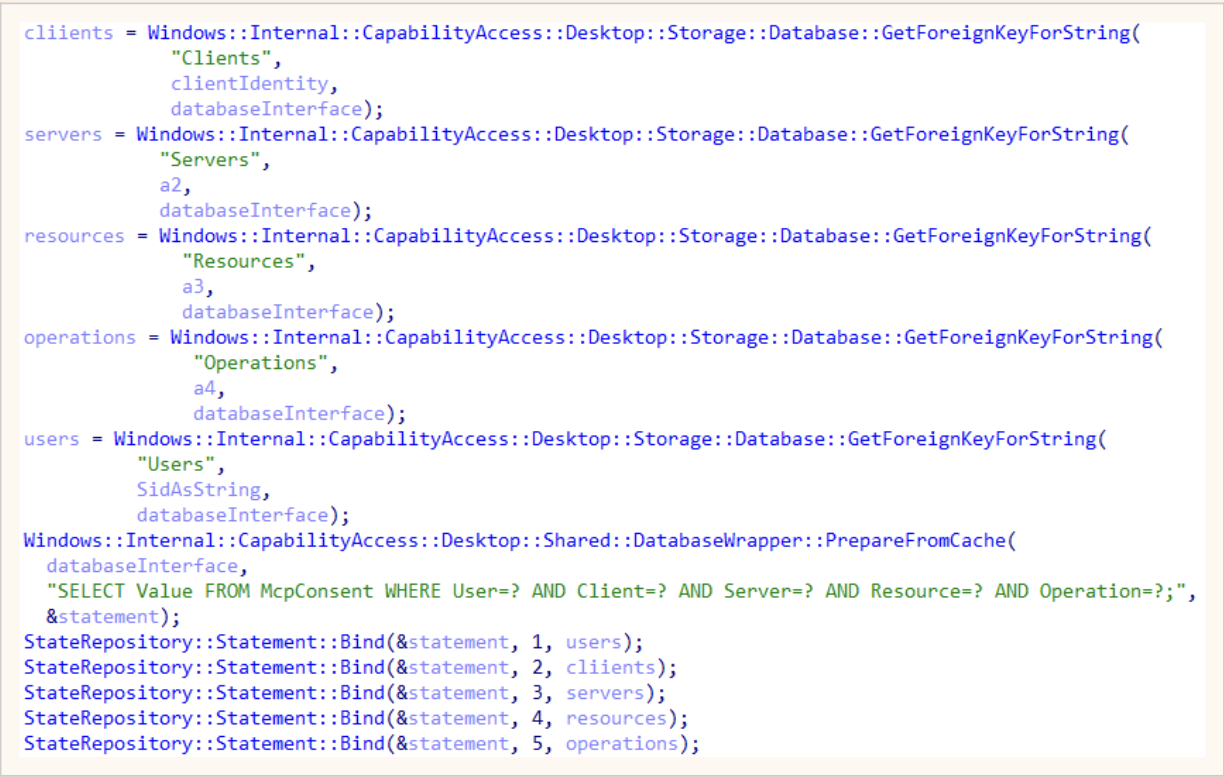1224x777 pixels.
Task: Click the resources variable at its assignment
Action: coord(74,236)
